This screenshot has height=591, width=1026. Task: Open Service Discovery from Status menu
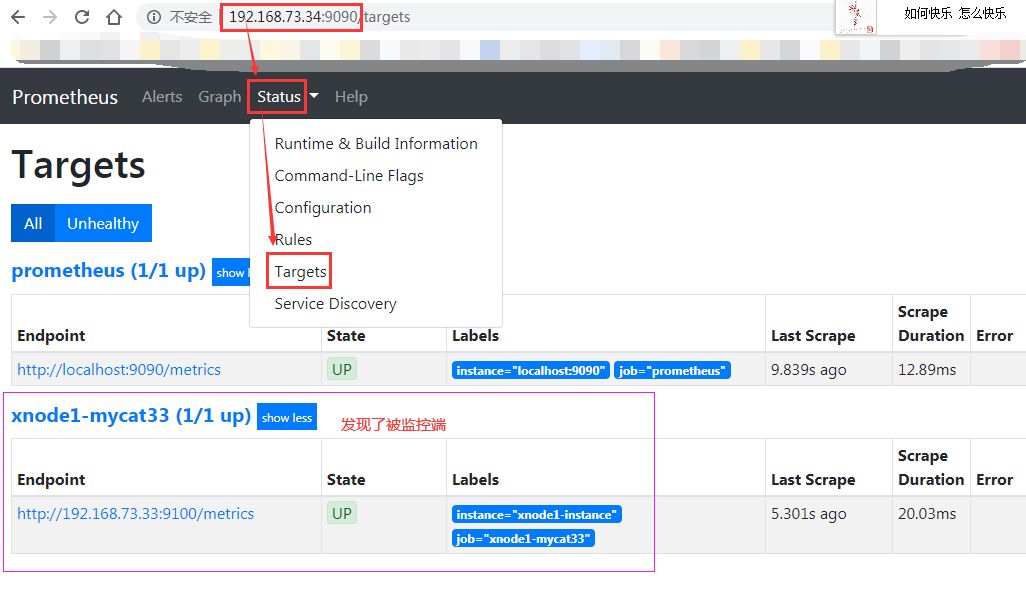(335, 303)
